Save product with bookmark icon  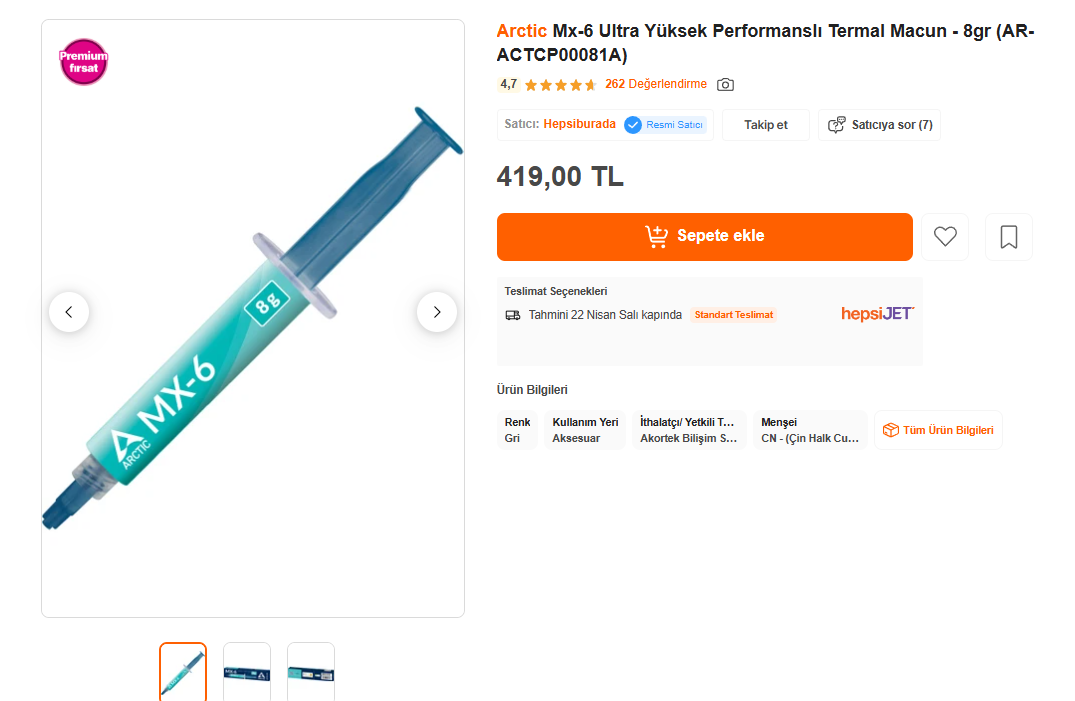coord(1008,237)
